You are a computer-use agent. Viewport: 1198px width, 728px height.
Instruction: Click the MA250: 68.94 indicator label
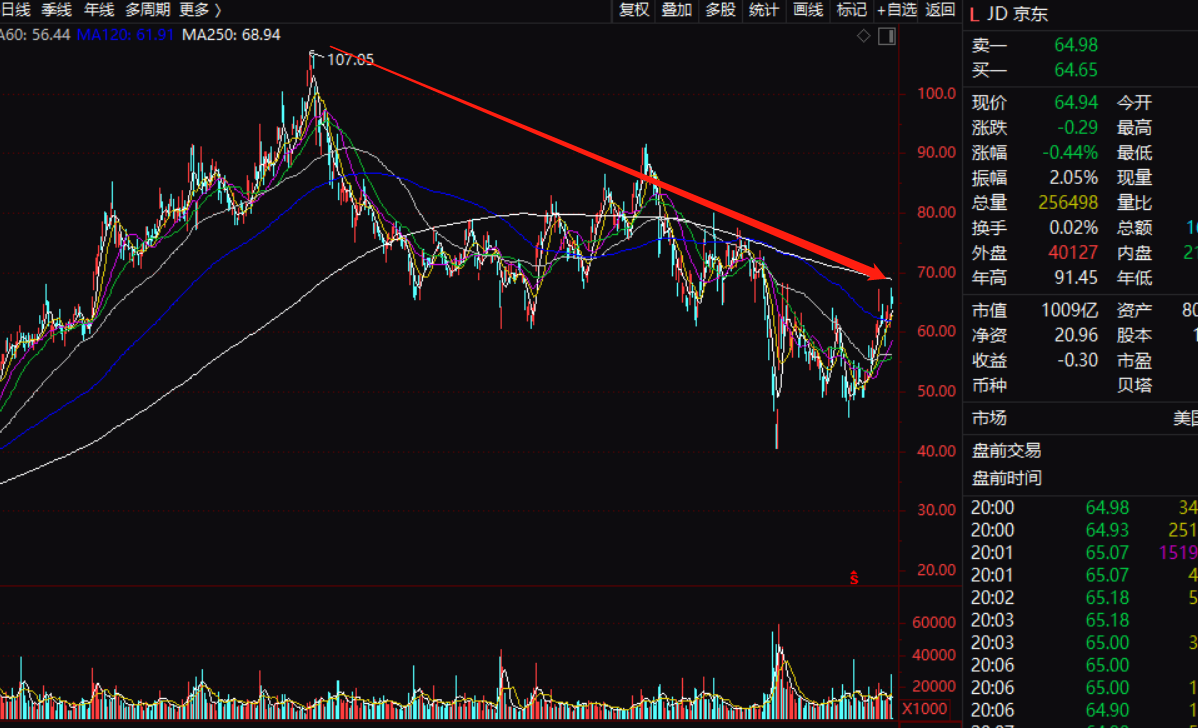tap(231, 35)
